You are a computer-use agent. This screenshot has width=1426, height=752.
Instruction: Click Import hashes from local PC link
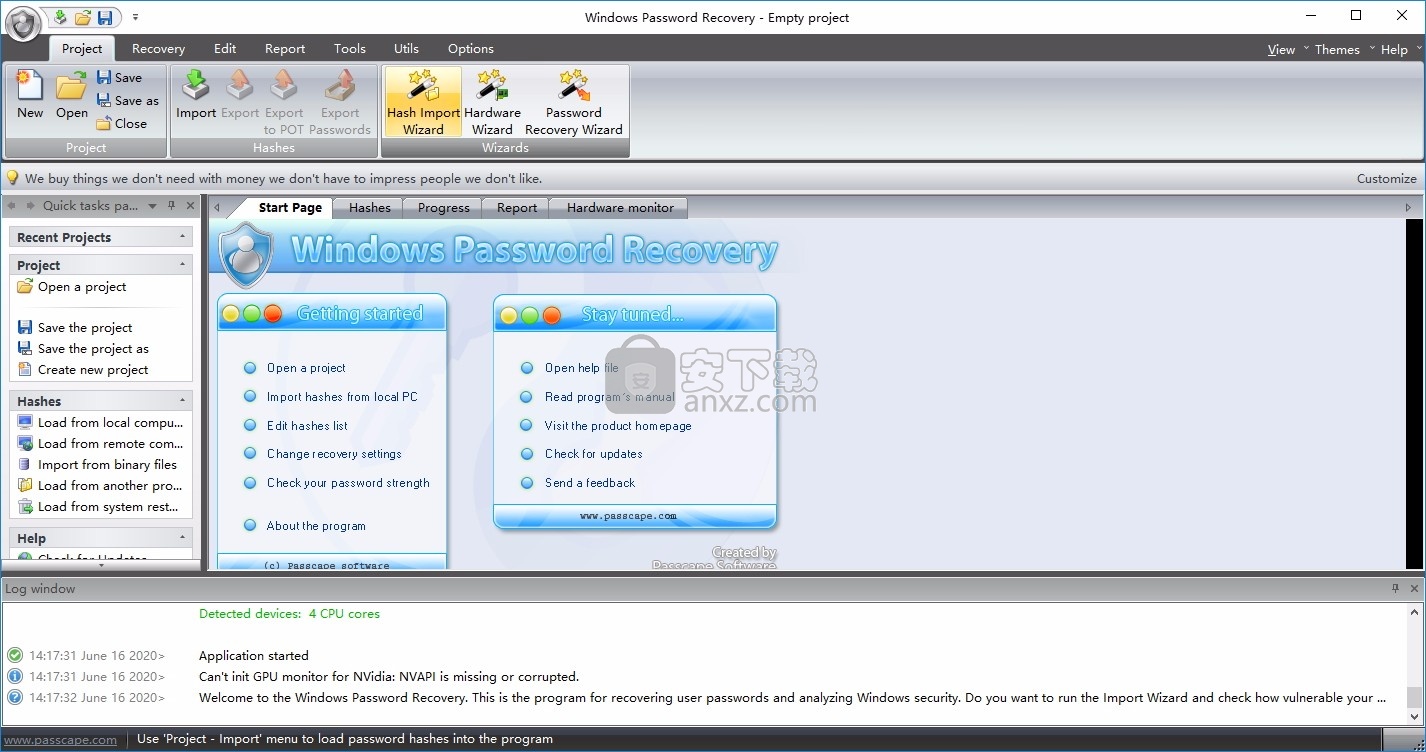point(342,396)
